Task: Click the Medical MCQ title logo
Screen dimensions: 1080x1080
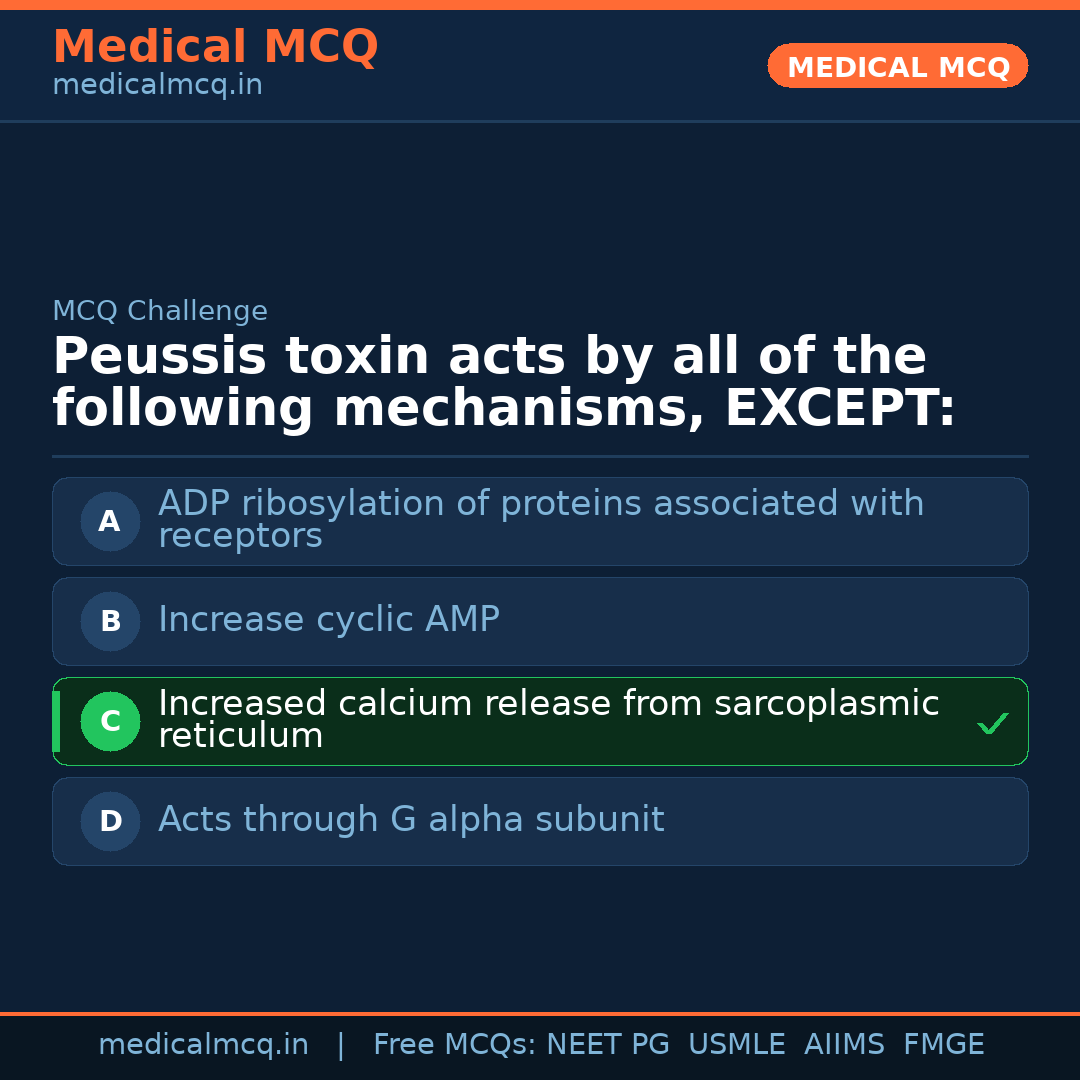Action: 215,47
